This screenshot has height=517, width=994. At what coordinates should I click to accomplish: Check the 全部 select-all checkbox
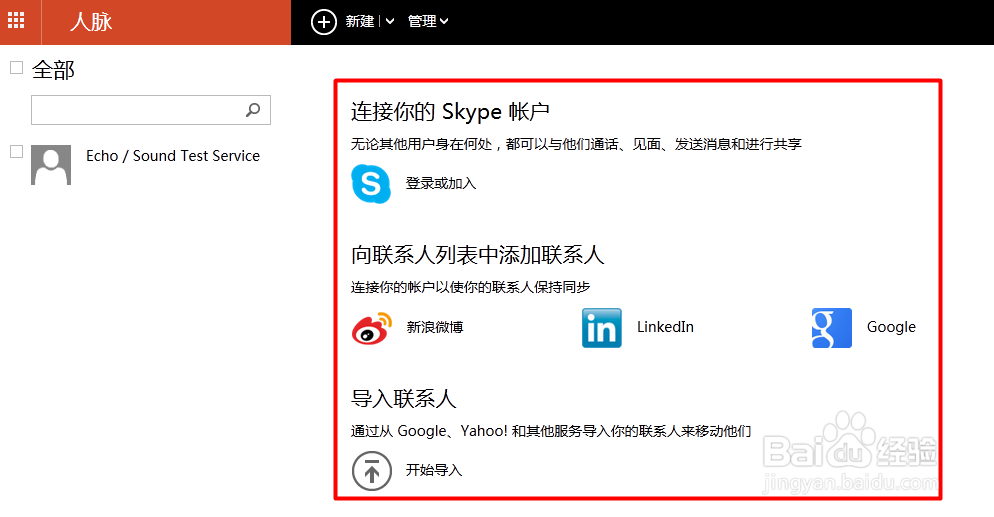click(x=16, y=68)
